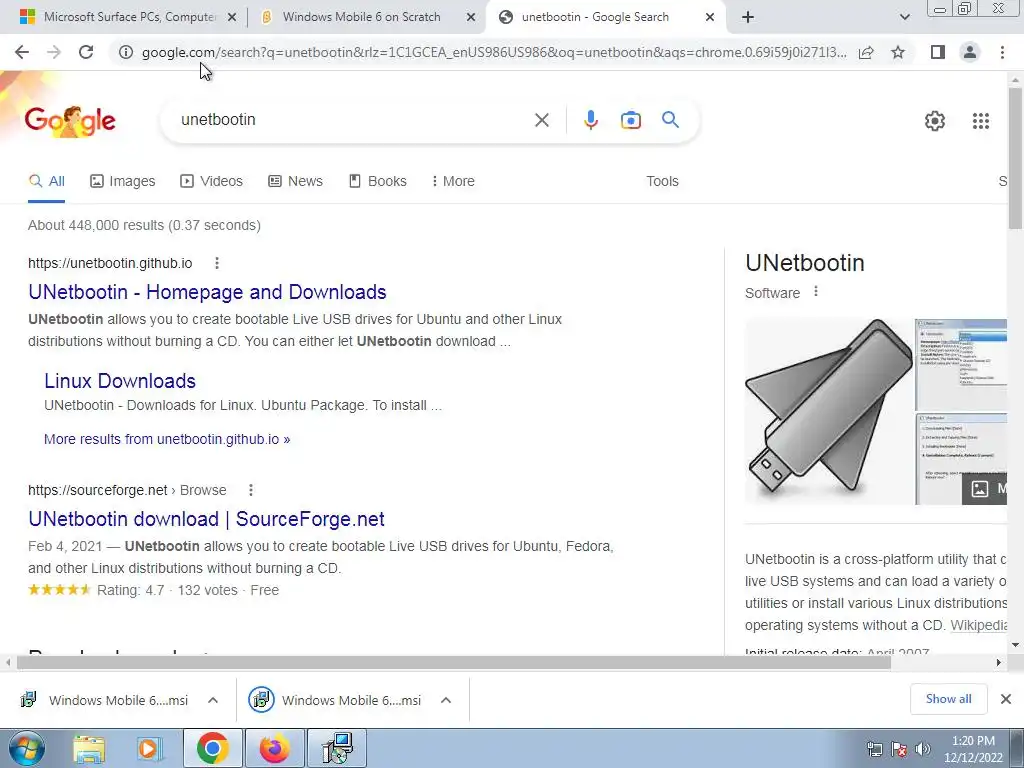Search by image with the camera icon

coord(630,120)
